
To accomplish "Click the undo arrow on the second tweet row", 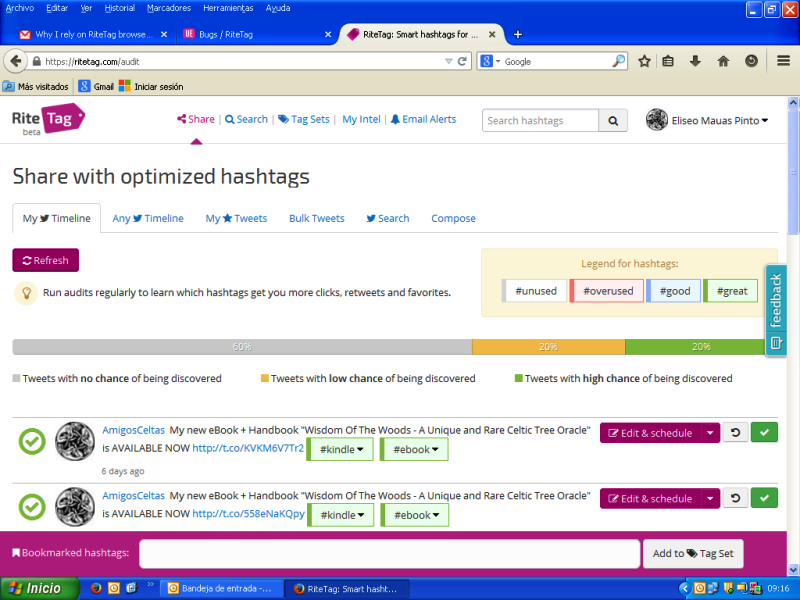I will click(735, 498).
